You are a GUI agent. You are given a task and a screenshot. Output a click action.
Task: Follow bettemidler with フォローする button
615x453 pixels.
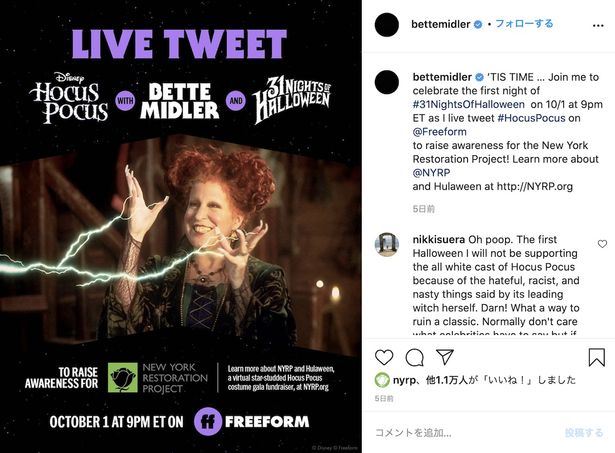coord(524,24)
